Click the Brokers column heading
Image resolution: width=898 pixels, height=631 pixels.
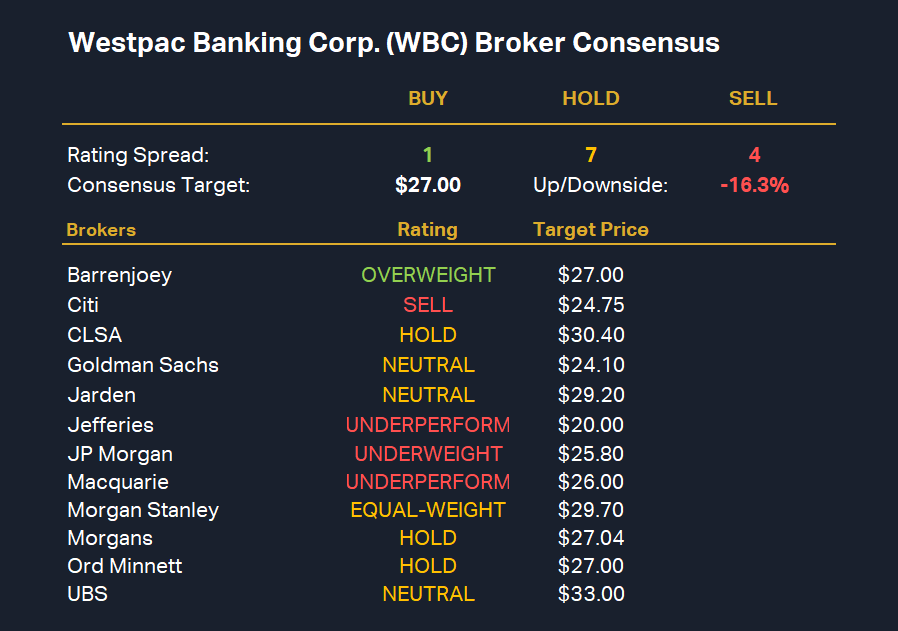coord(101,230)
